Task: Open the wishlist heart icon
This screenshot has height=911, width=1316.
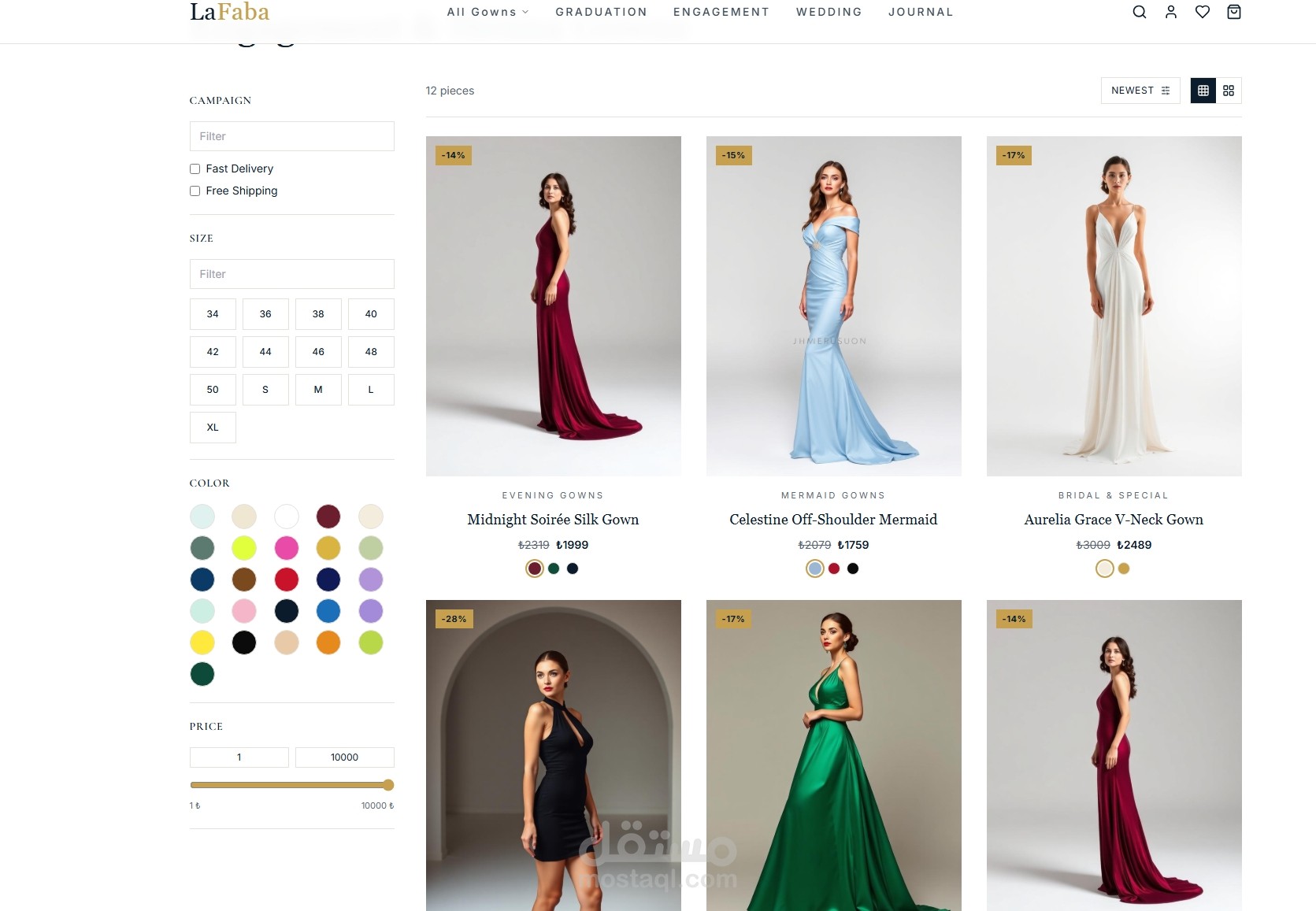Action: click(1203, 12)
